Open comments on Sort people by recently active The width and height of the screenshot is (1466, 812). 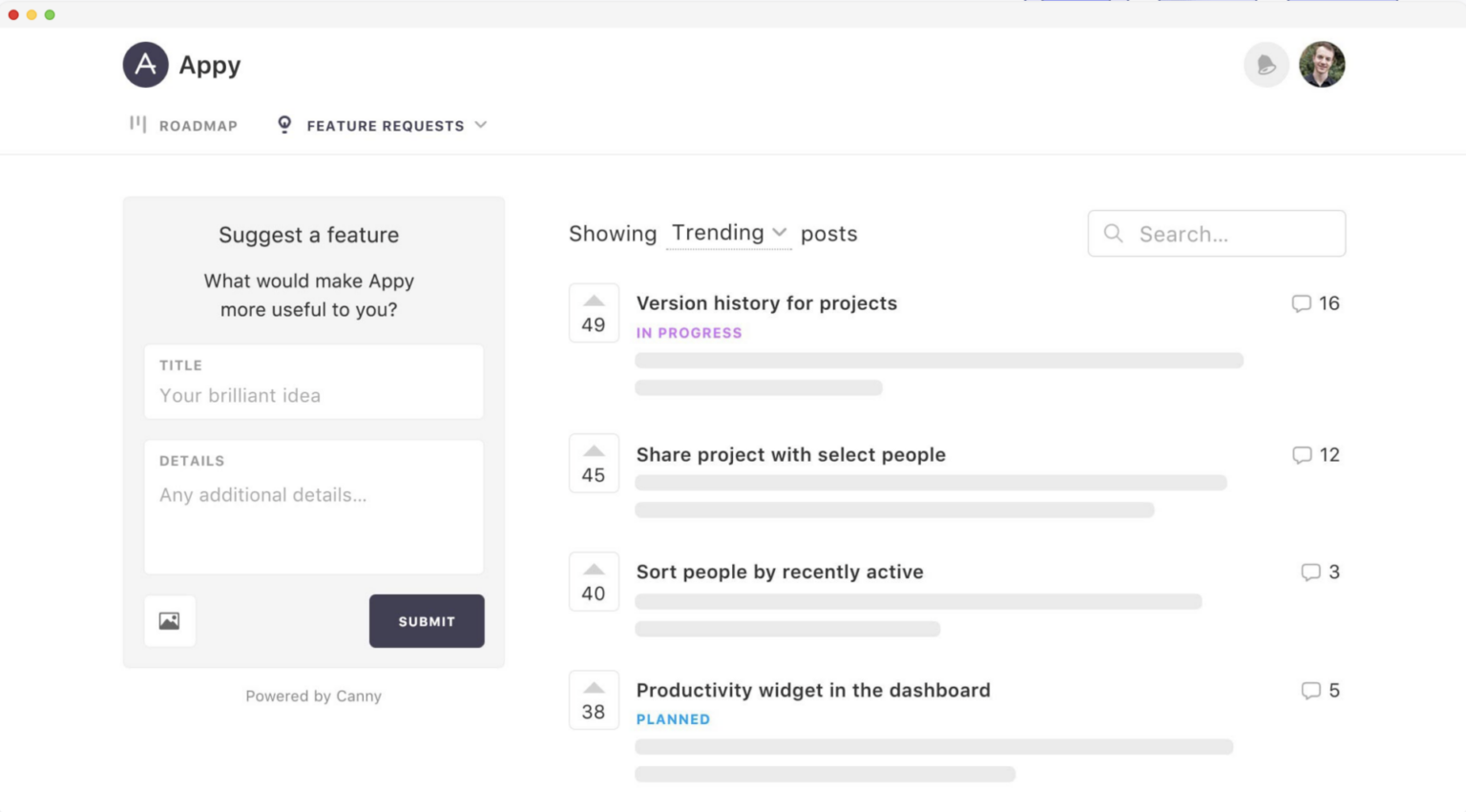click(1308, 573)
